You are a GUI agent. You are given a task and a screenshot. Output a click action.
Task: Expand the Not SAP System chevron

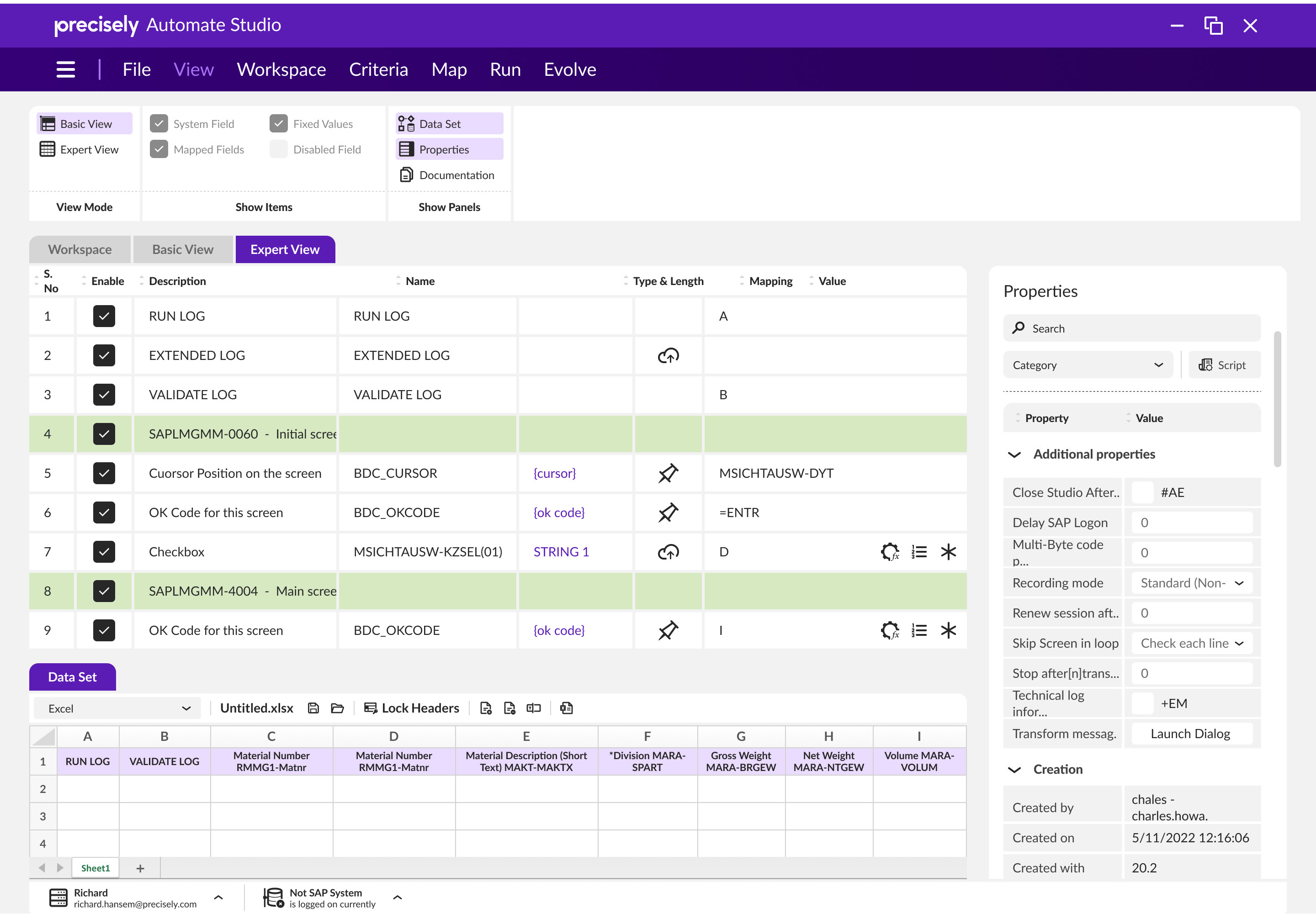(x=398, y=898)
